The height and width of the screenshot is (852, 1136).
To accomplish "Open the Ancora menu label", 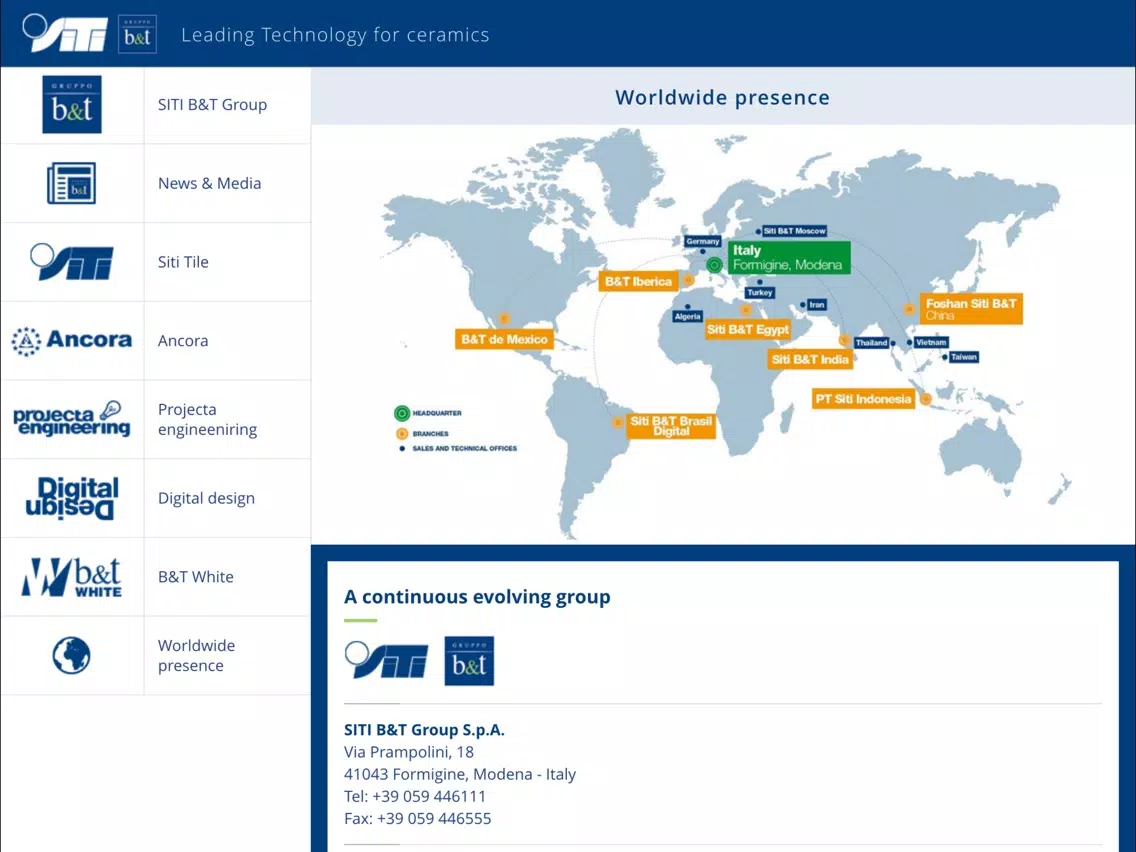I will pyautogui.click(x=183, y=341).
